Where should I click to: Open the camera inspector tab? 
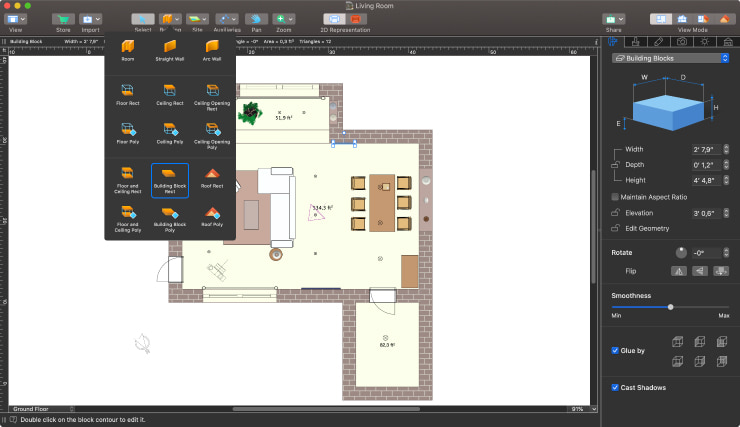coord(681,42)
